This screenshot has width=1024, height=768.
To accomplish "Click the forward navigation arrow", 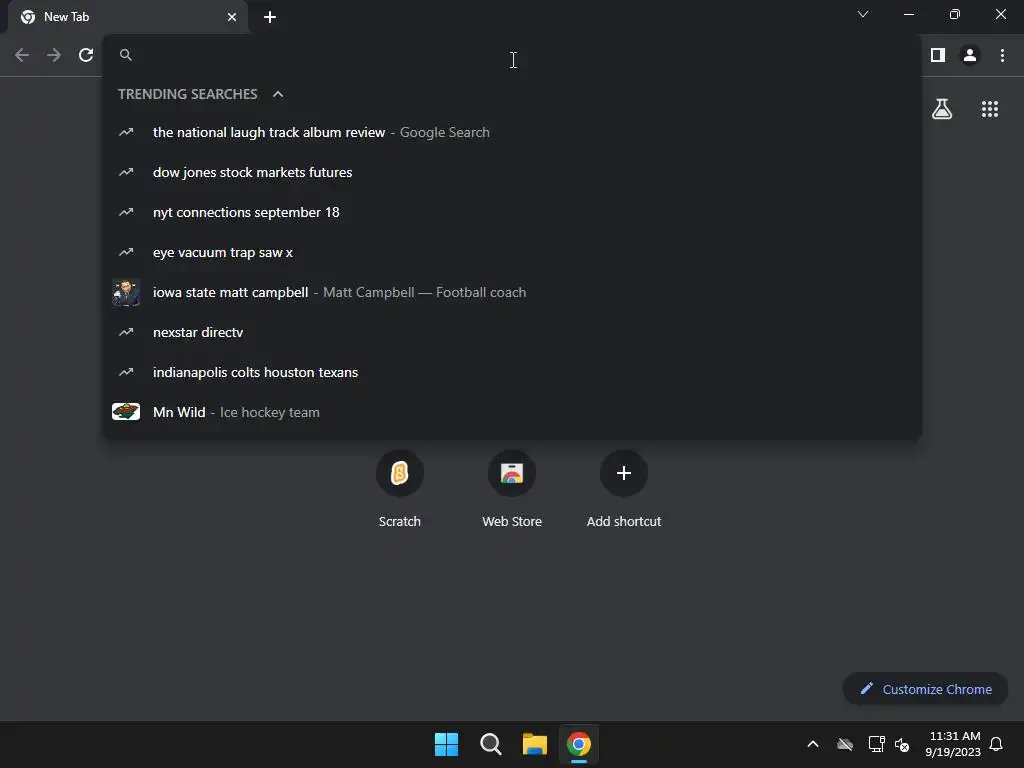I will point(54,55).
